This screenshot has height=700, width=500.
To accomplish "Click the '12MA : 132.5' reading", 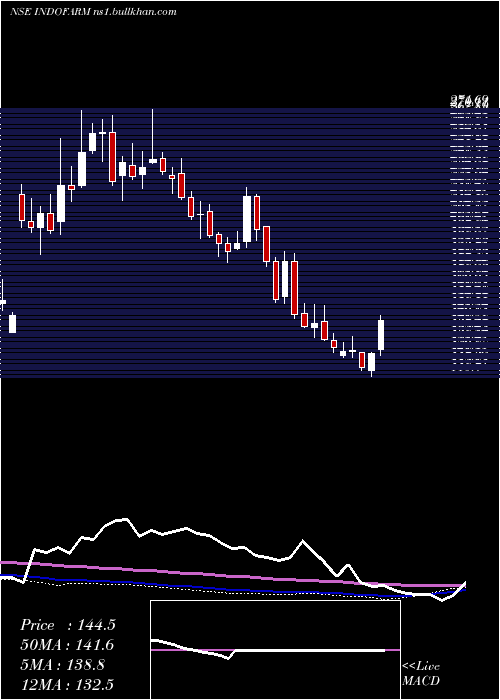I will tap(67, 684).
